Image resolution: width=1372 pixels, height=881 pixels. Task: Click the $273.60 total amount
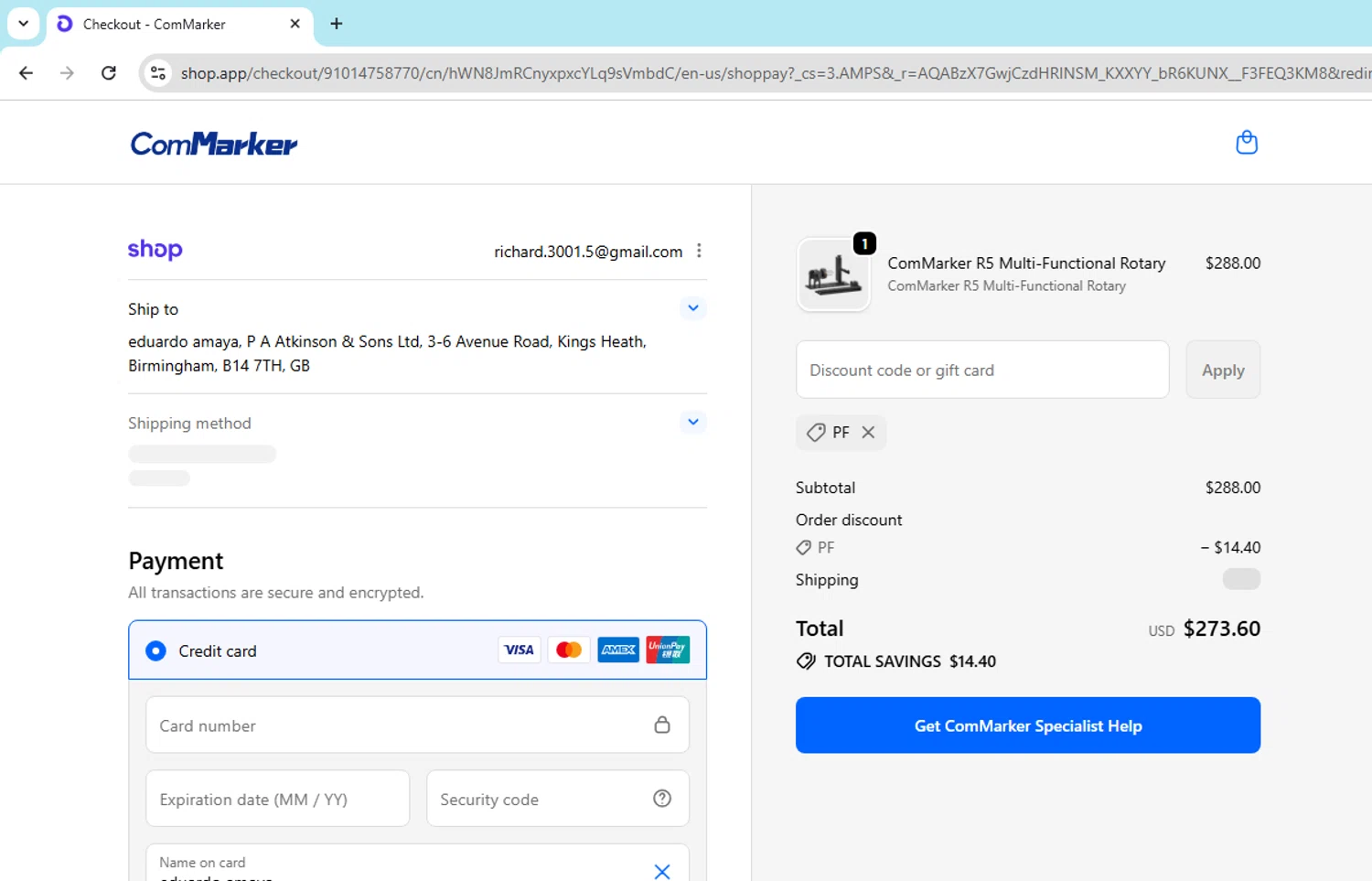tap(1222, 629)
